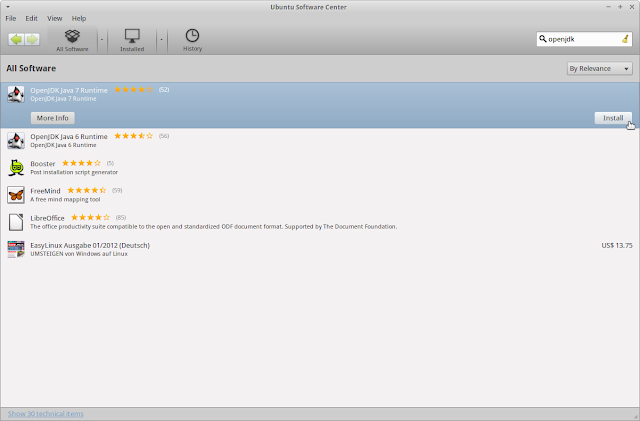The image size is (640, 421).
Task: Close the Ubuntu Software Center window
Action: coord(632,7)
